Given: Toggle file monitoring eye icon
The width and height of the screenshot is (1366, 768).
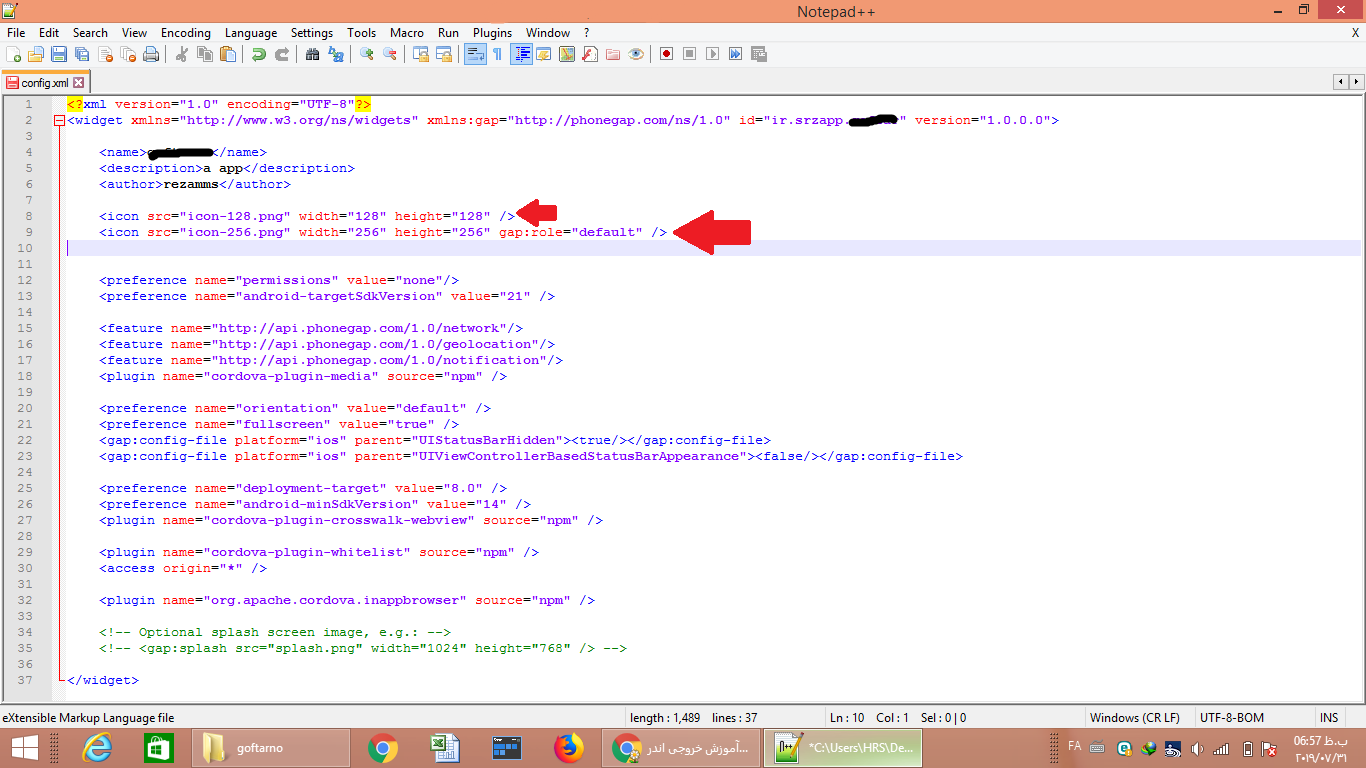Looking at the screenshot, I should (636, 54).
